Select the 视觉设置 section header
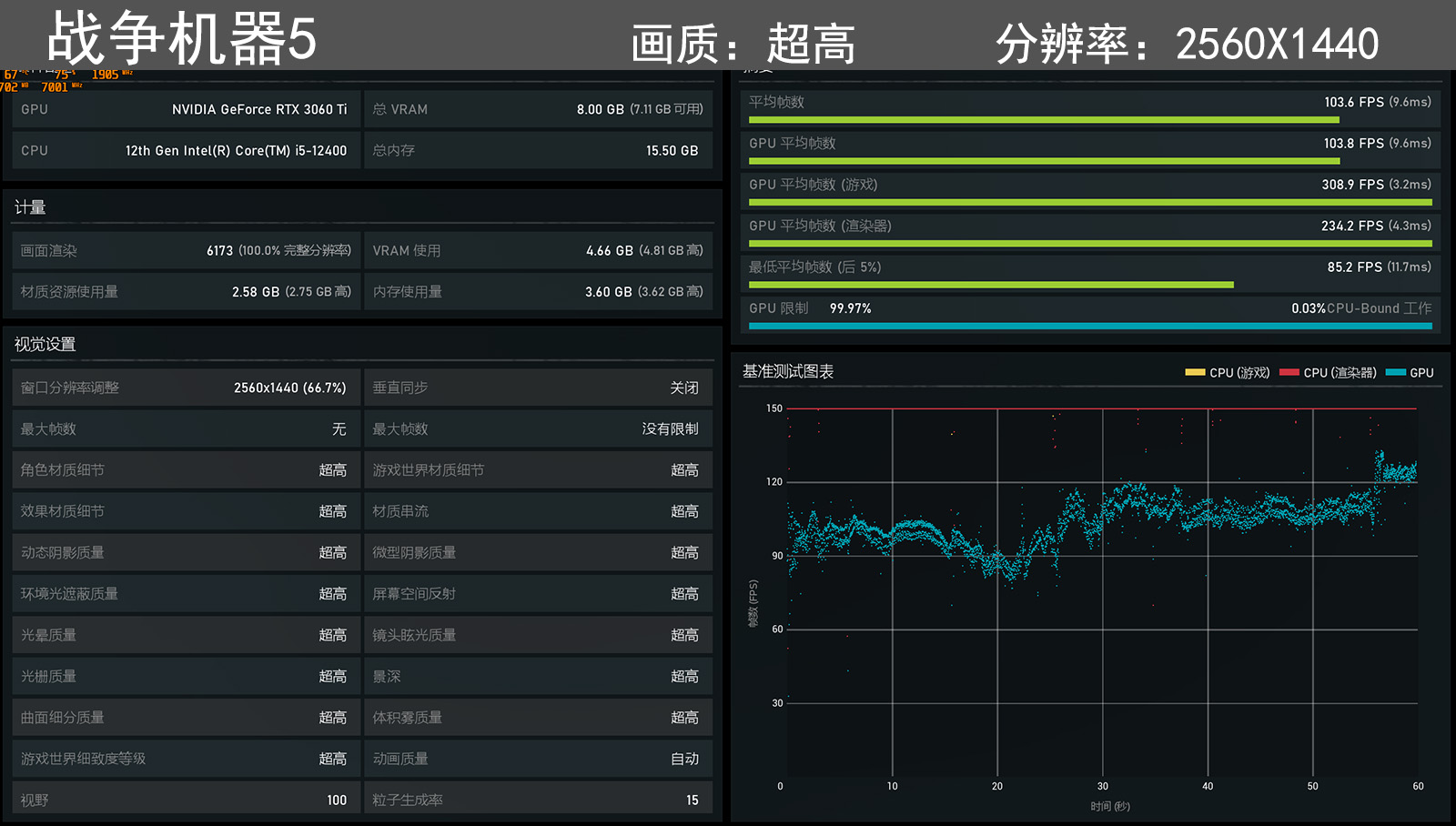The height and width of the screenshot is (826, 1456). click(45, 344)
